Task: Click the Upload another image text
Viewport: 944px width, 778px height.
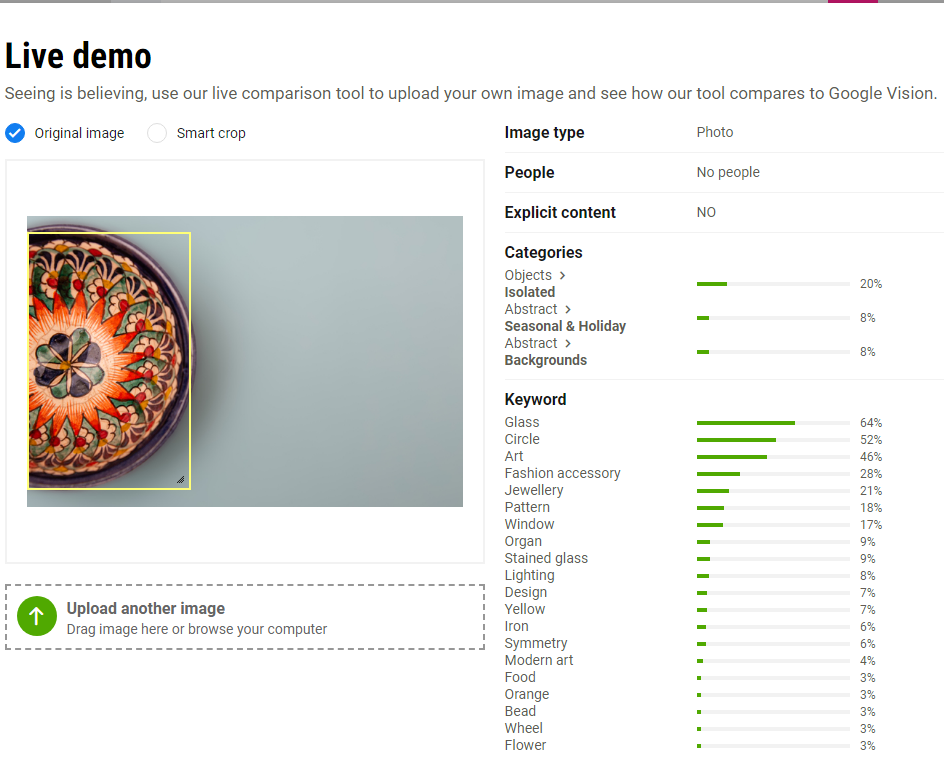Action: pyautogui.click(x=146, y=608)
